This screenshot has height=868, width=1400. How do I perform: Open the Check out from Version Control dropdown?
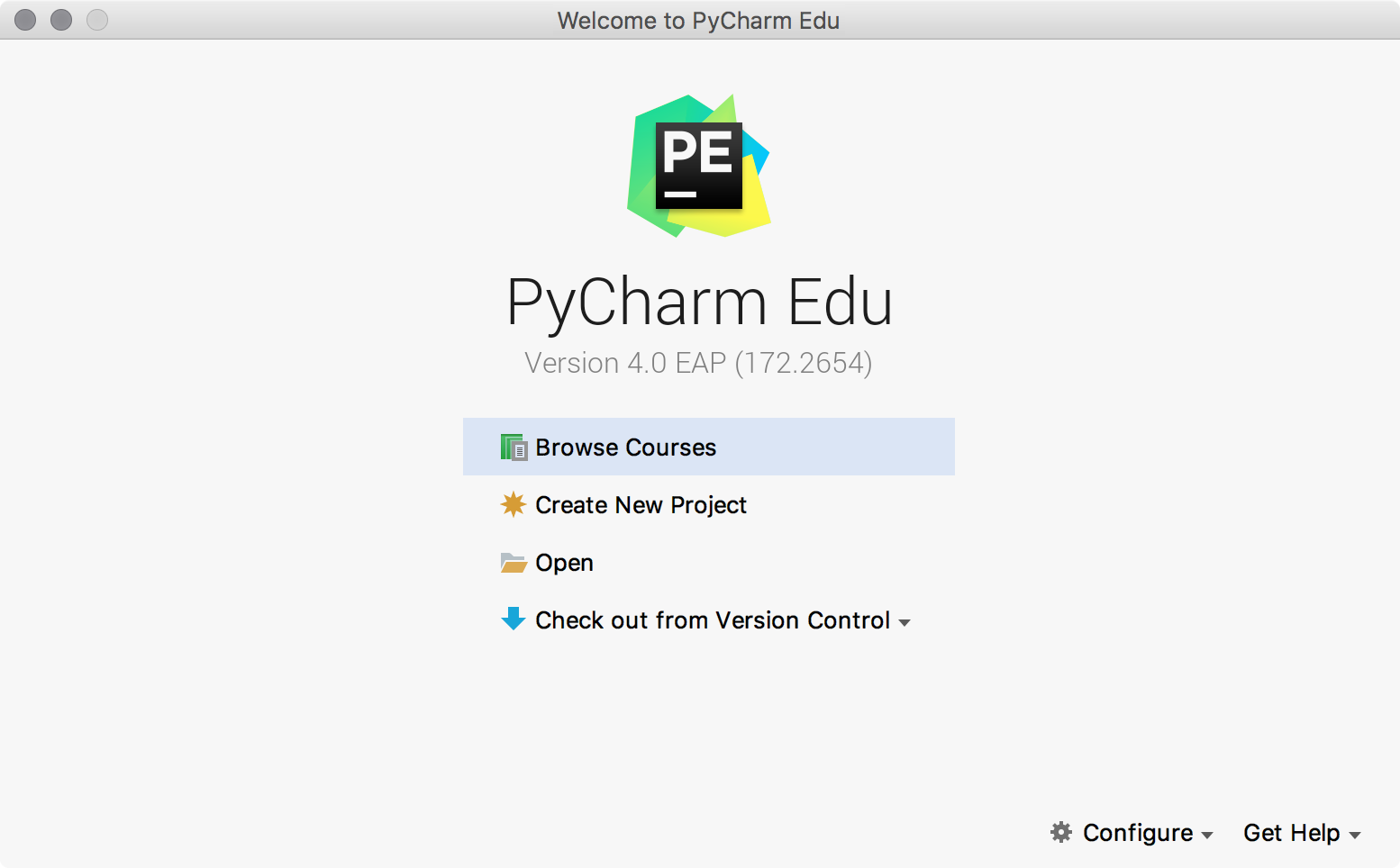click(x=905, y=622)
